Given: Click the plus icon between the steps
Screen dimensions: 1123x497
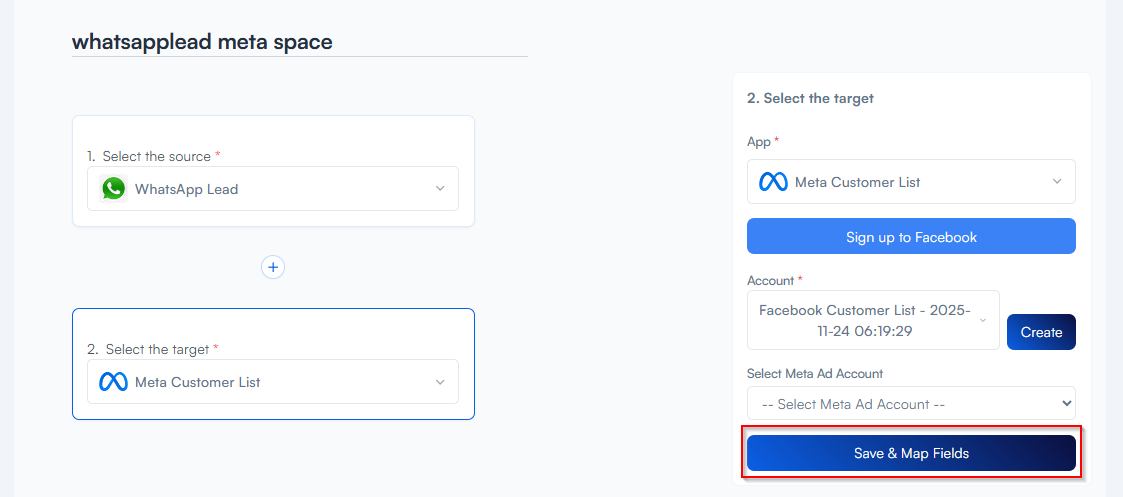Looking at the screenshot, I should coord(273,267).
